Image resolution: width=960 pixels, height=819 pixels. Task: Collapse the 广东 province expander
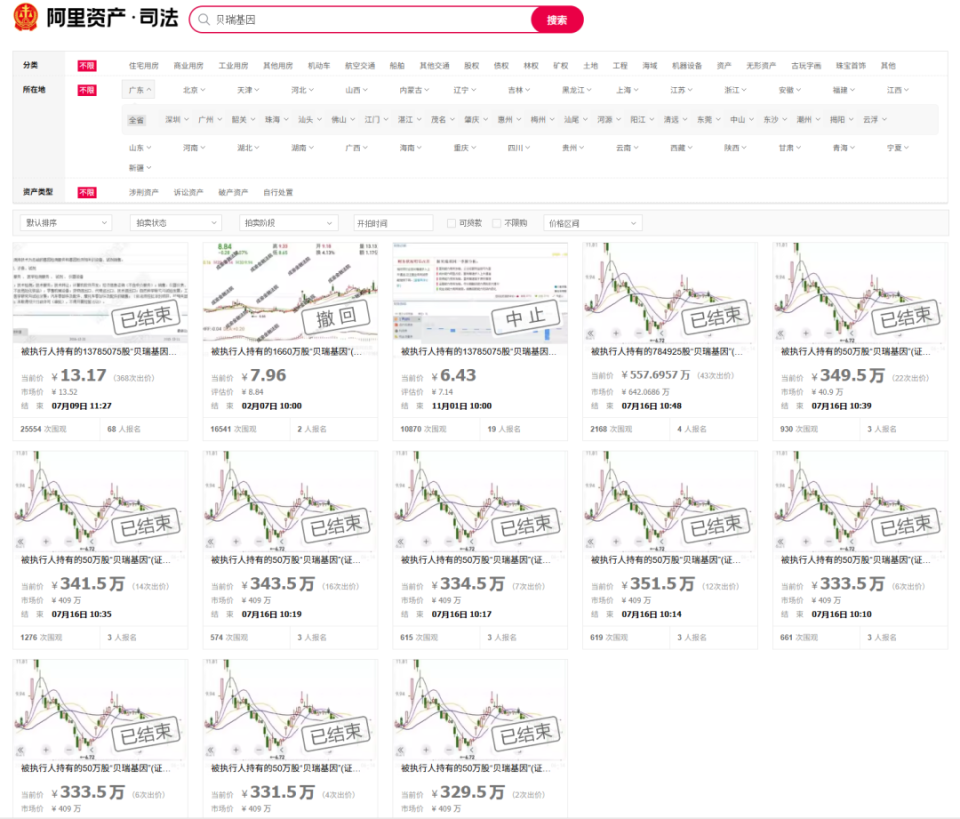(139, 90)
